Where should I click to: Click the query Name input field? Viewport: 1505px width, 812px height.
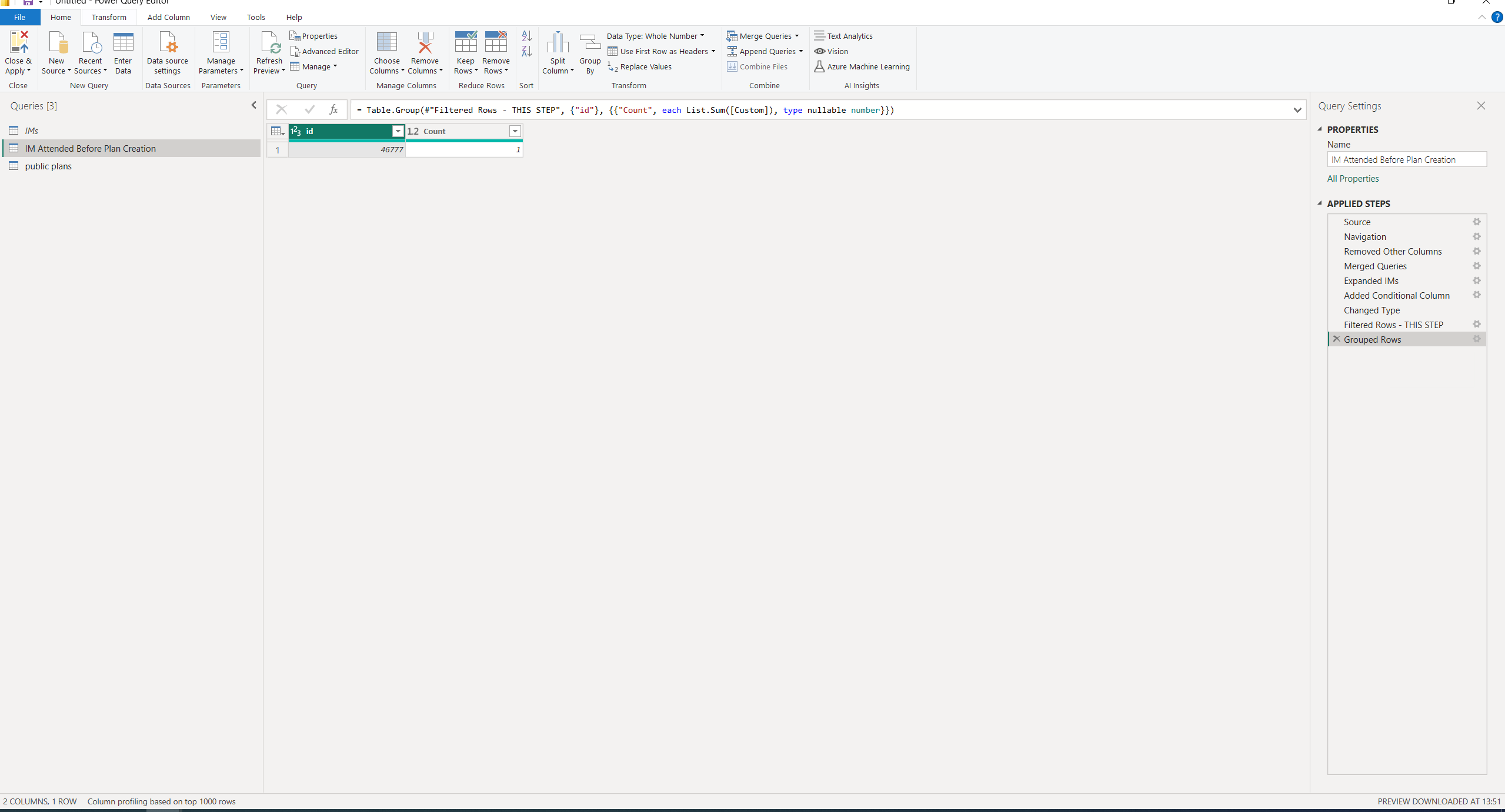[1406, 159]
